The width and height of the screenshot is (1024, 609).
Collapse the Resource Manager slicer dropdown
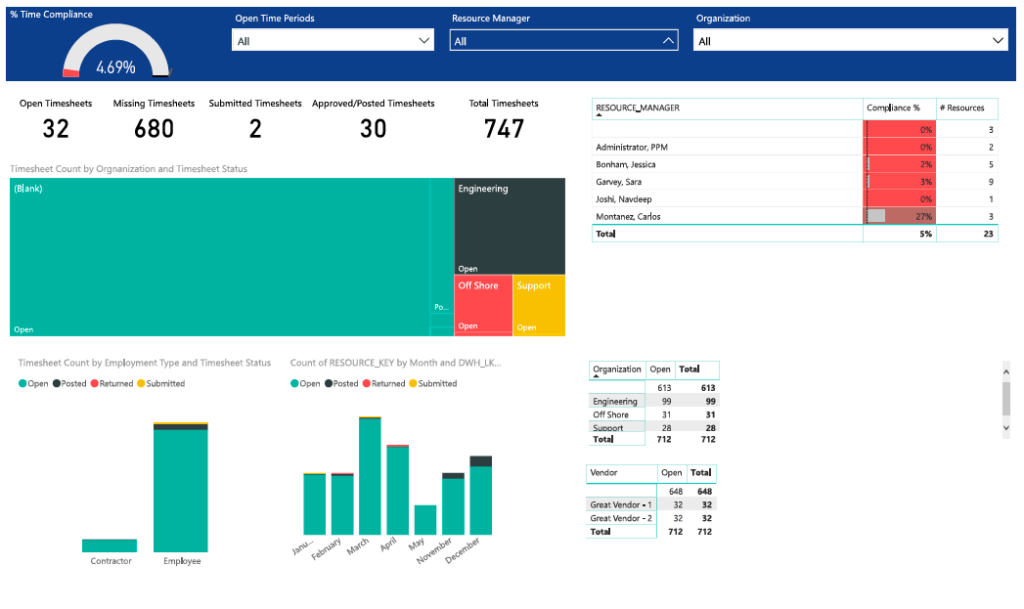click(x=668, y=40)
